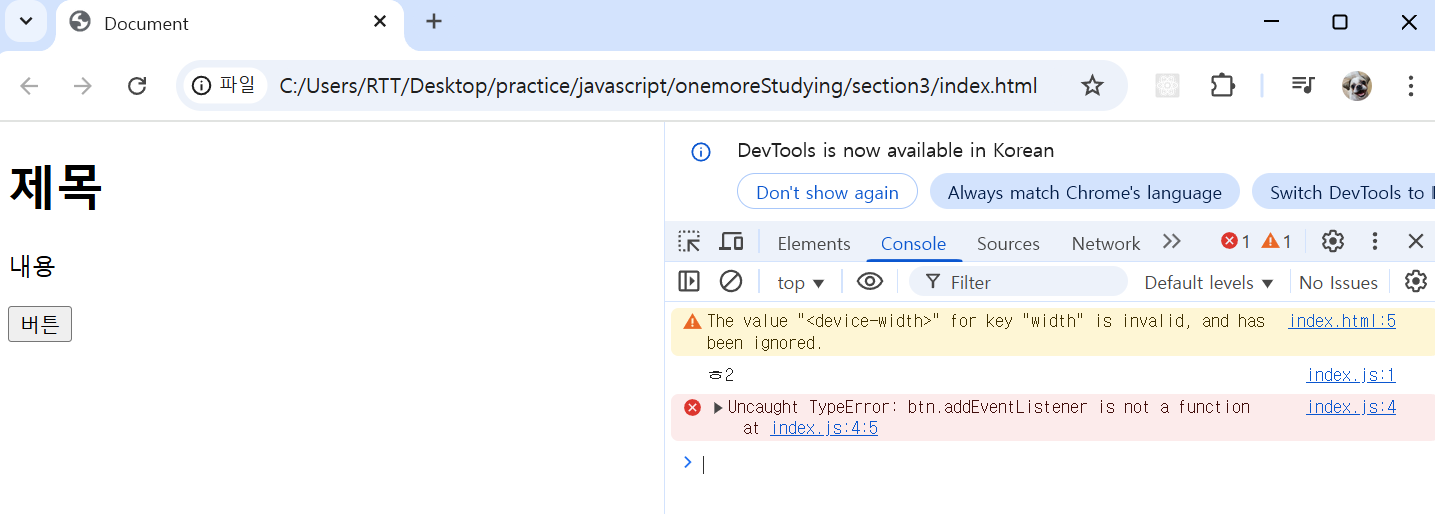This screenshot has width=1435, height=514.
Task: Open live expression with the eye icon
Action: click(870, 281)
